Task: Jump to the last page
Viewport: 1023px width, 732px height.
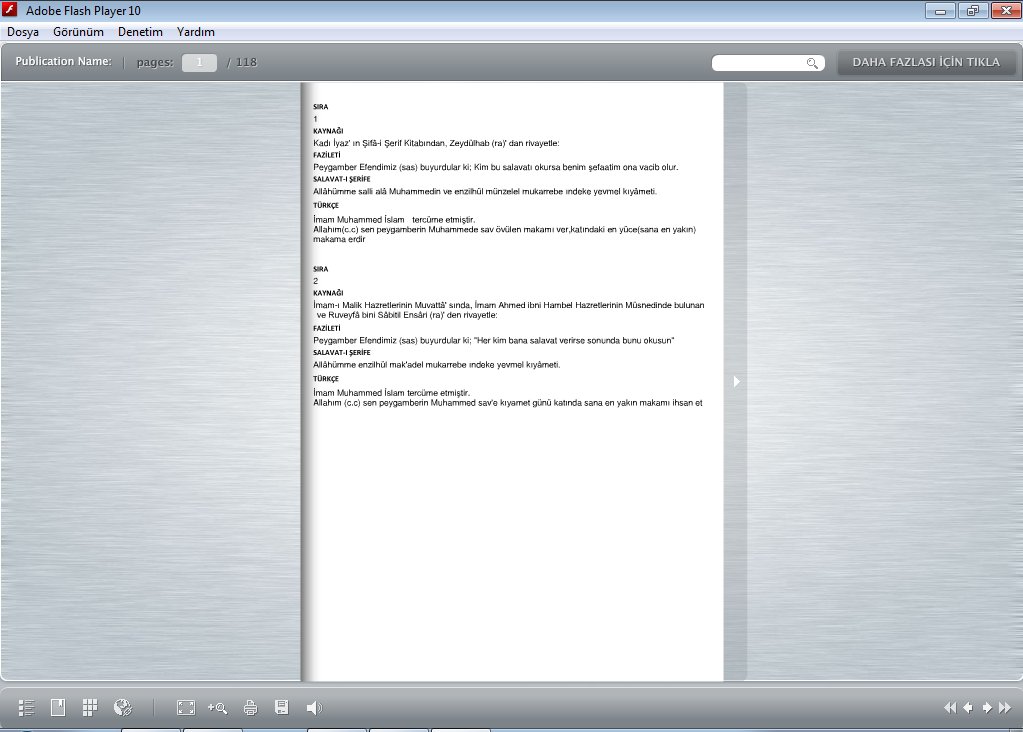Action: click(x=1005, y=708)
